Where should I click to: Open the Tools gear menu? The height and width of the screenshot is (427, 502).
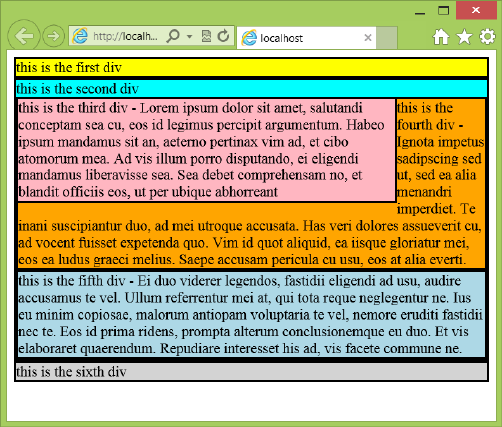click(x=487, y=36)
